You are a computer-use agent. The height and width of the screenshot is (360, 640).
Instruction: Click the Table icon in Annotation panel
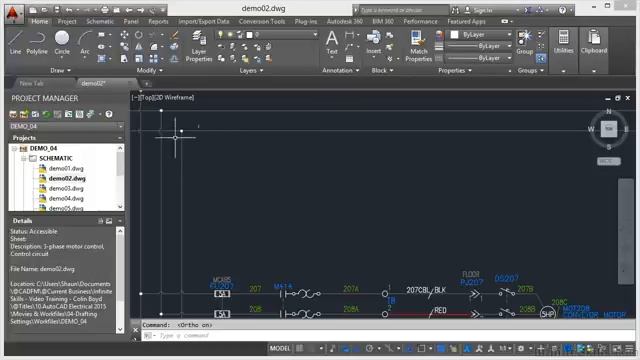tap(349, 59)
